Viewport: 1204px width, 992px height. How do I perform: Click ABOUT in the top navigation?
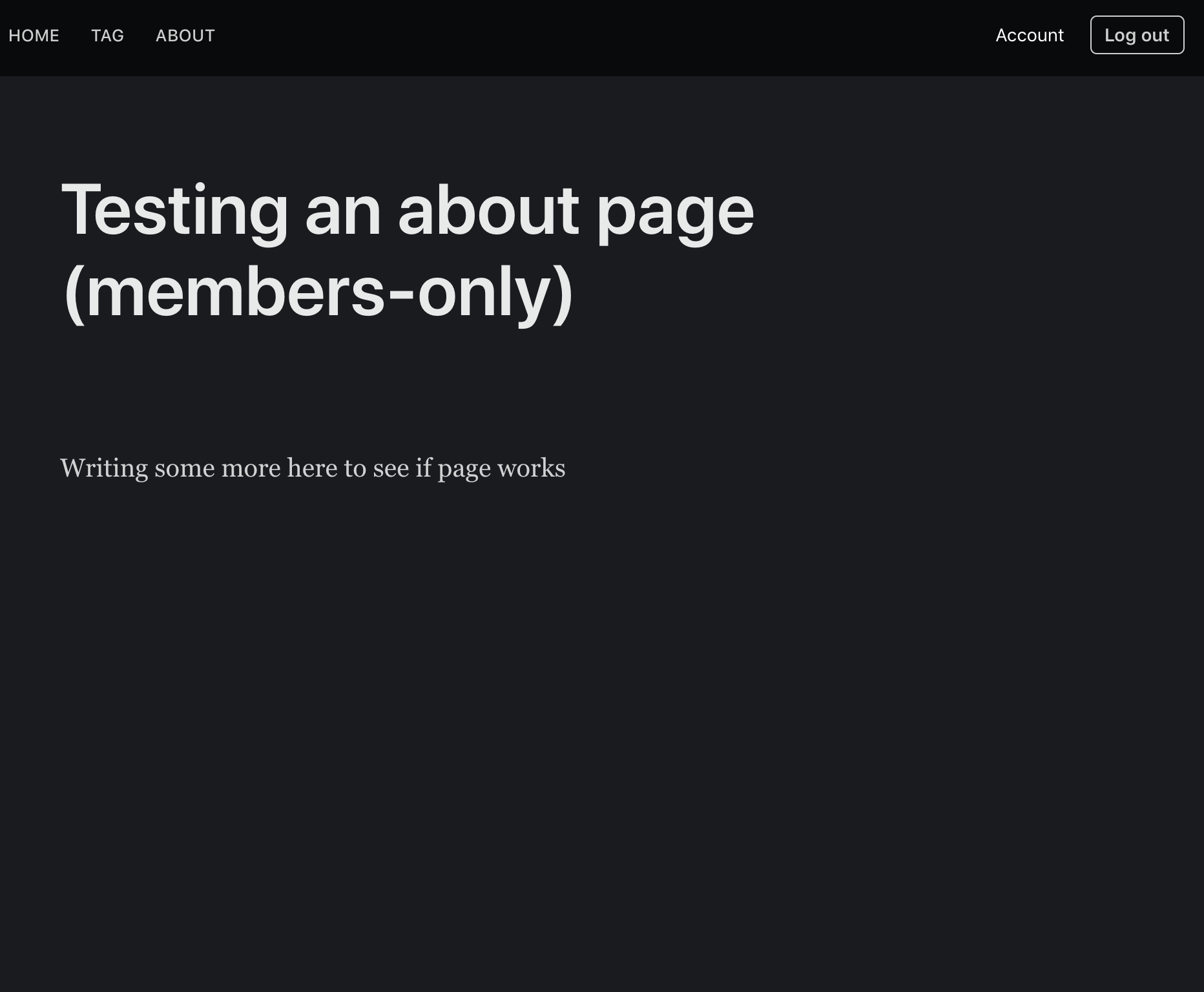pos(185,36)
